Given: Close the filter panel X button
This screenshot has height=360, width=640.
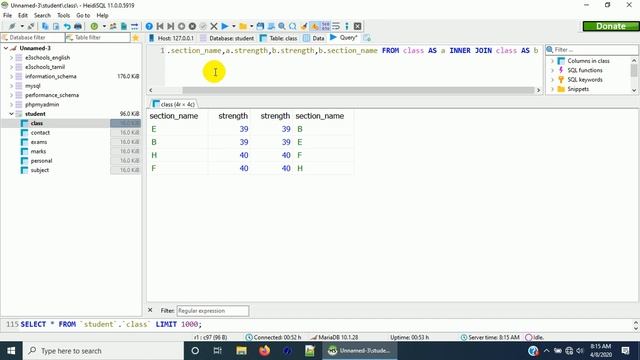Looking at the screenshot, I should [150, 310].
